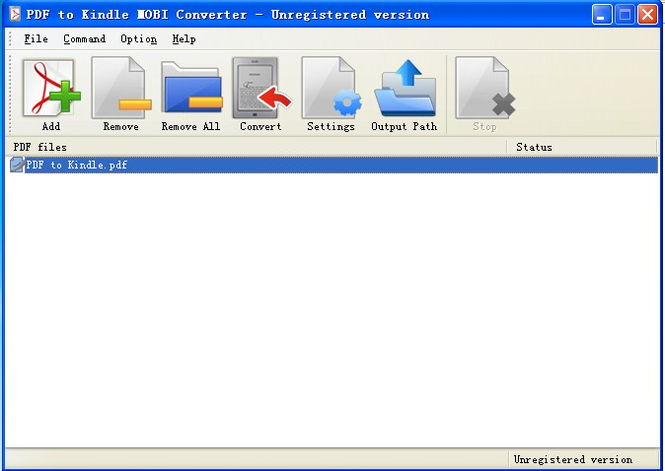This screenshot has height=471, width=665.
Task: Open the Help menu
Action: pos(184,39)
